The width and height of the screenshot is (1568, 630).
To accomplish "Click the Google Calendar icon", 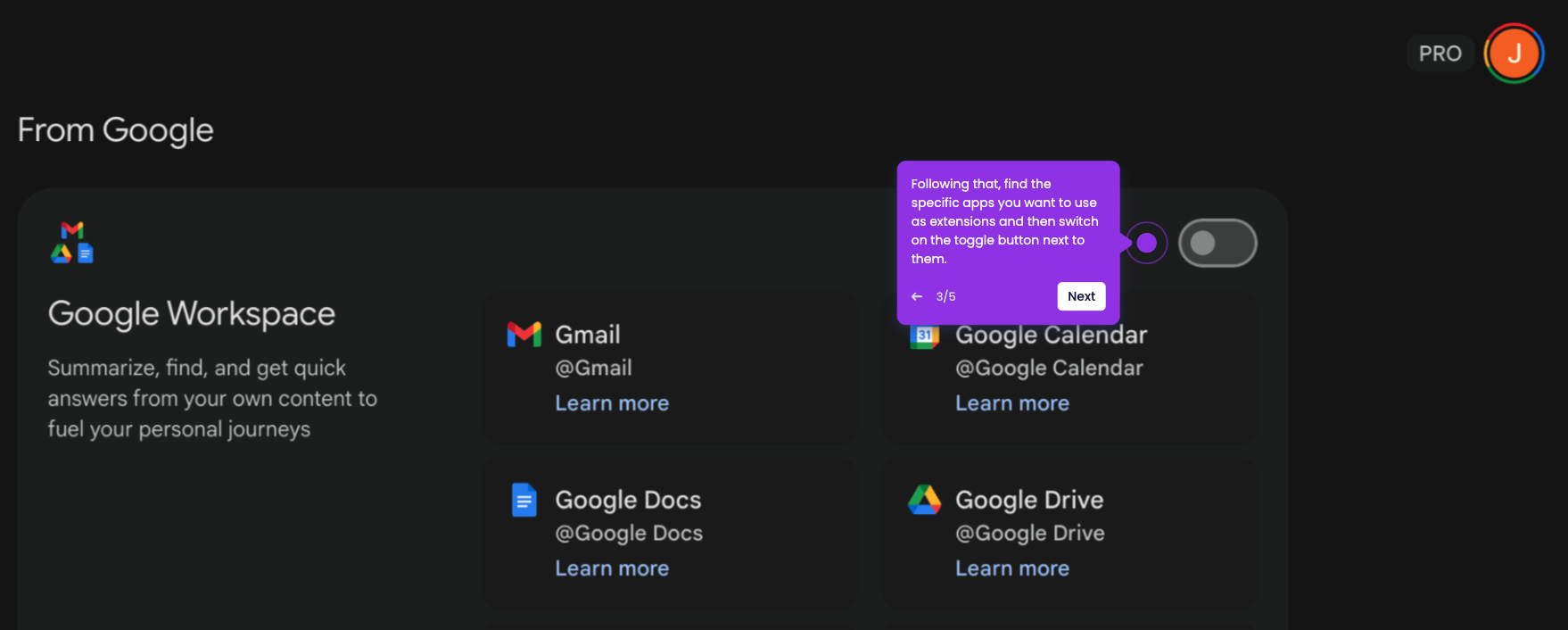I will [925, 336].
